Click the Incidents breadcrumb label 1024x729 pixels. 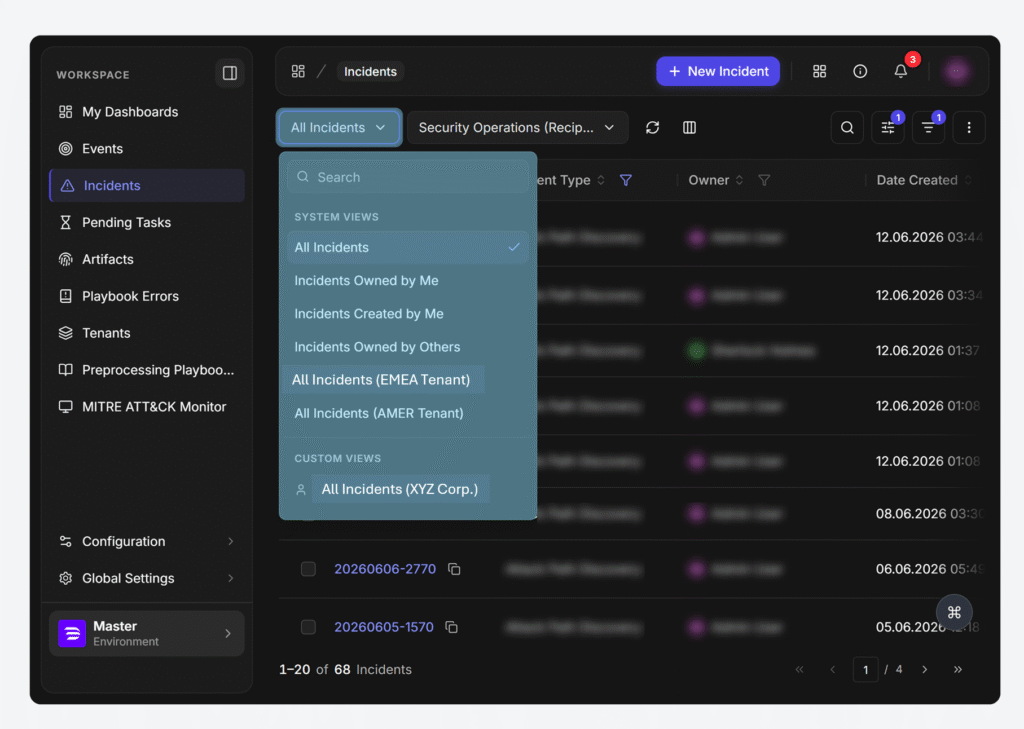pyautogui.click(x=370, y=71)
